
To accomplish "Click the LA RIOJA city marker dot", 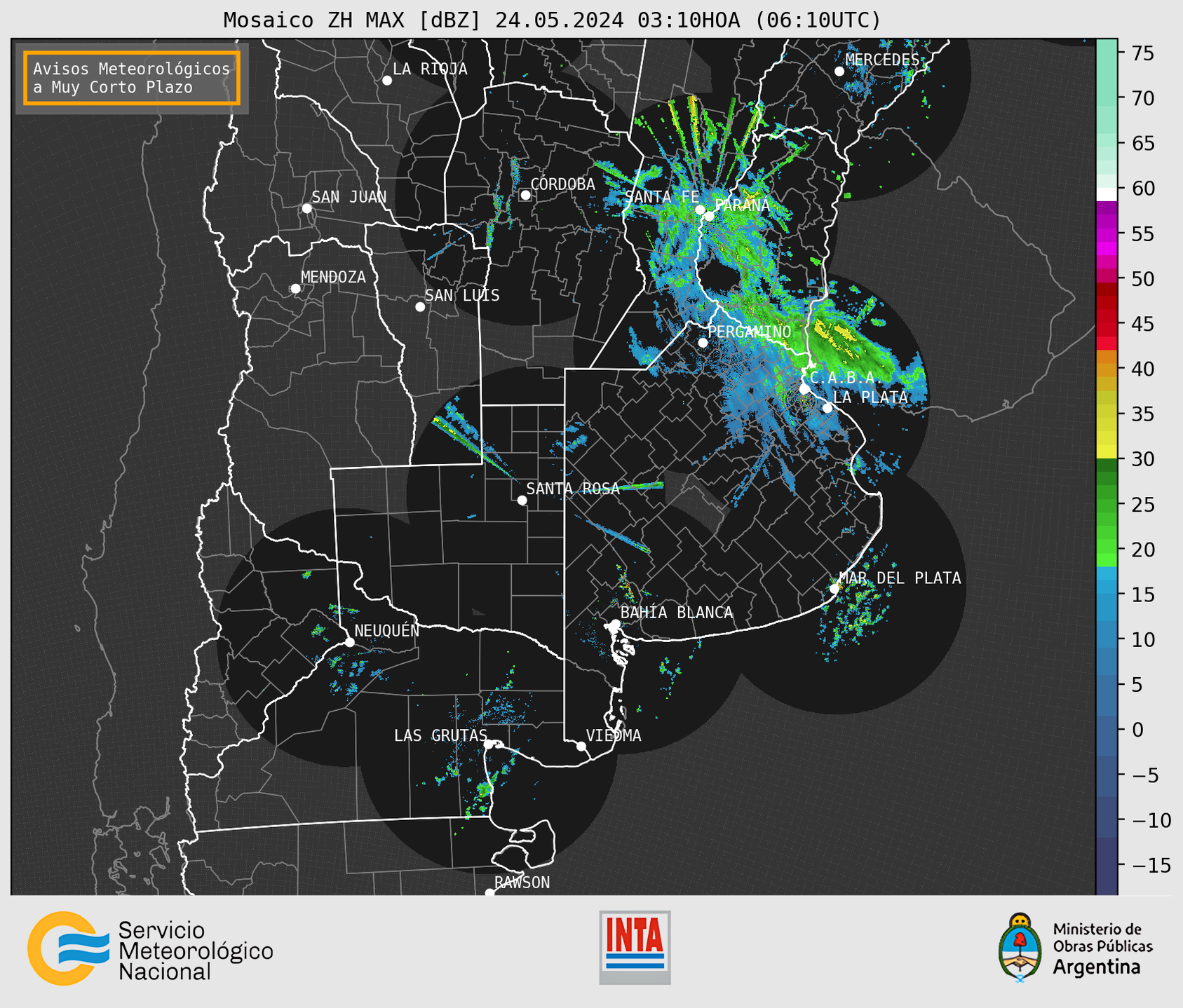I will point(387,81).
